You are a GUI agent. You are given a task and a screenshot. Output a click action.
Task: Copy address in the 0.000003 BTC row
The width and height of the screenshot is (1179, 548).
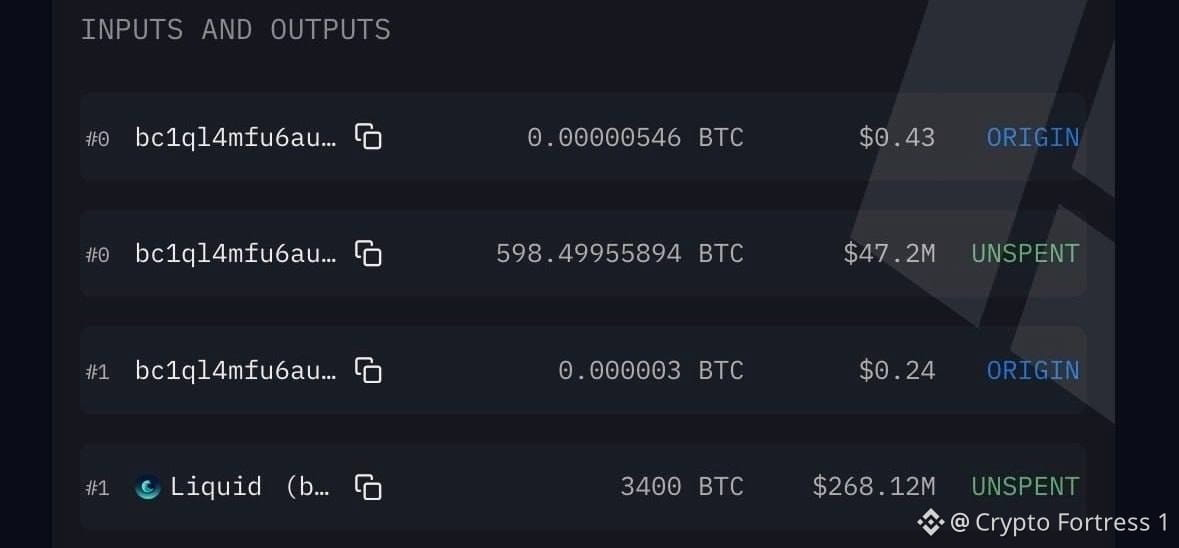coord(368,370)
